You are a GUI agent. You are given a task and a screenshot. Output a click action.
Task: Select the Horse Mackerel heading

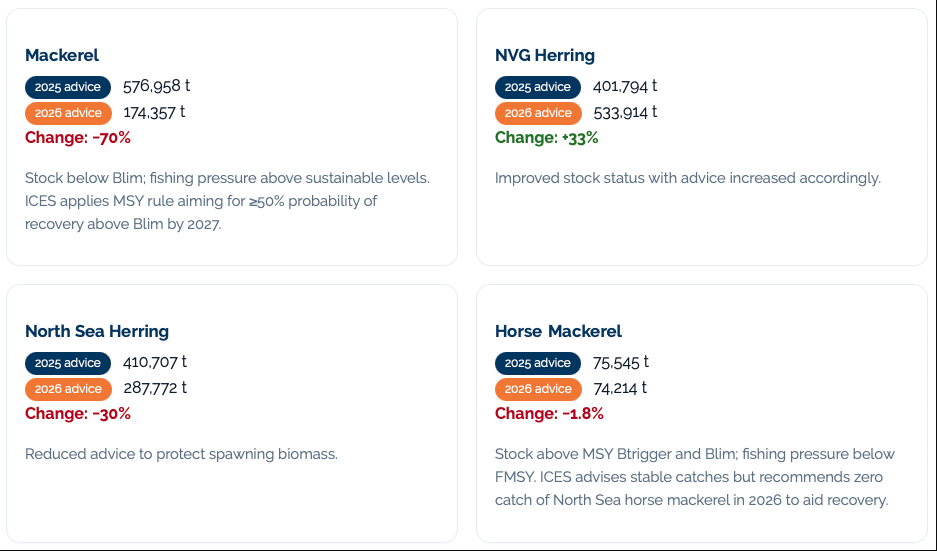tap(558, 331)
